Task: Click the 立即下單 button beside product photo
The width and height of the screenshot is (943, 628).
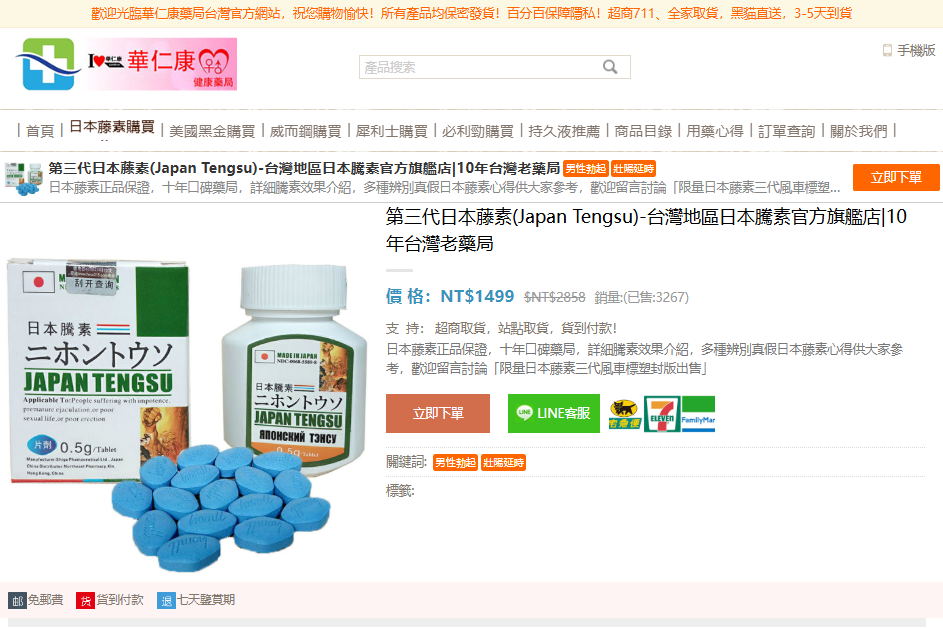Action: [x=438, y=413]
